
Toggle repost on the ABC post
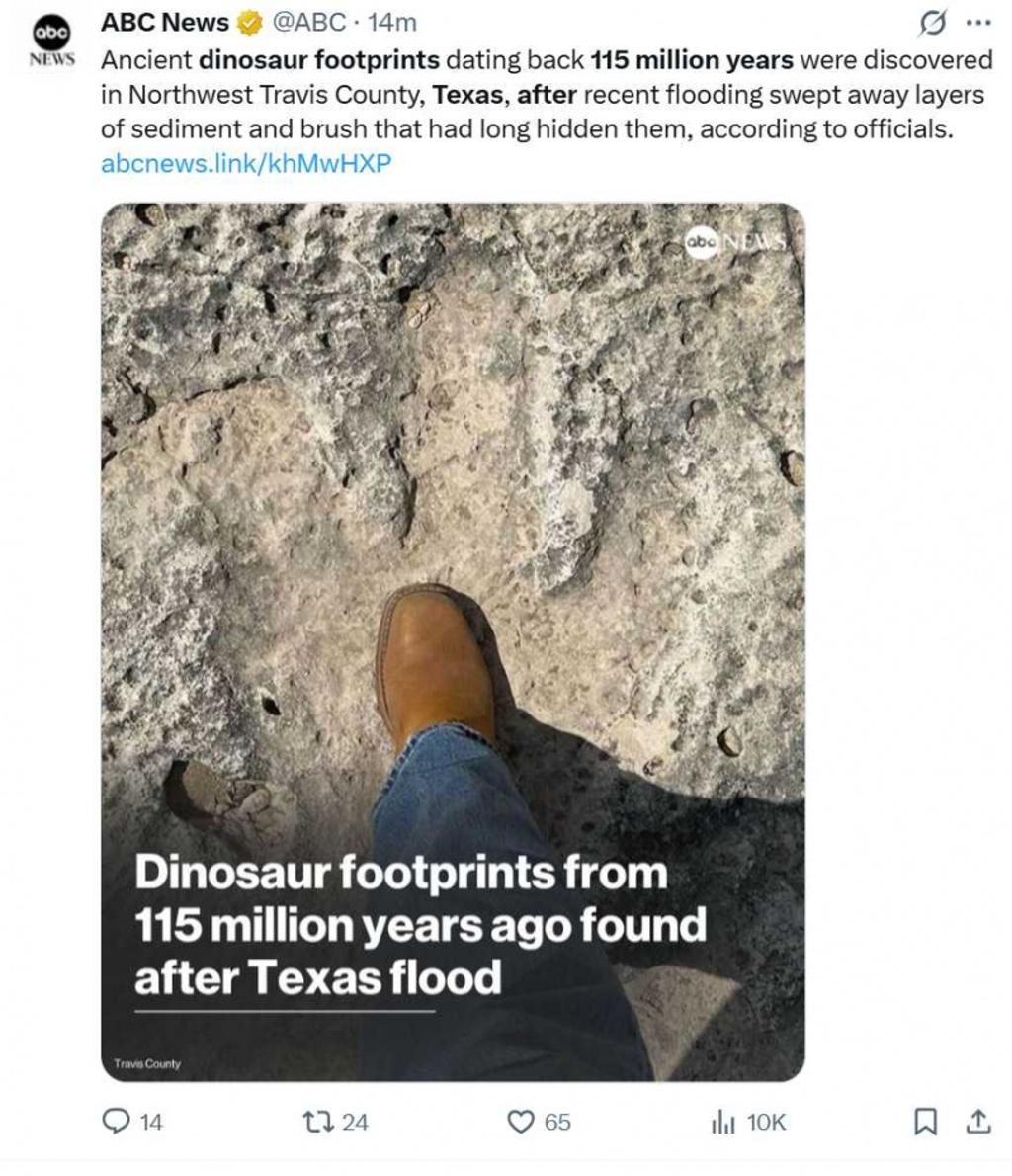pyautogui.click(x=320, y=1121)
